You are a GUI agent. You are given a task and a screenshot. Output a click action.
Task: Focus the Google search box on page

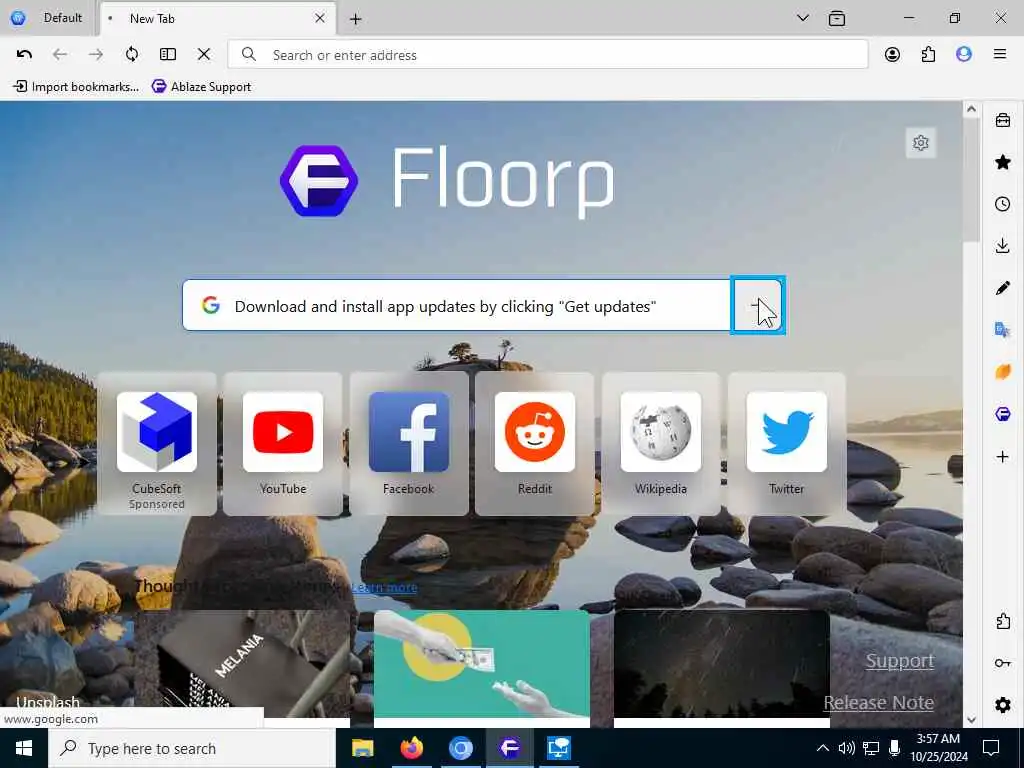coord(456,306)
